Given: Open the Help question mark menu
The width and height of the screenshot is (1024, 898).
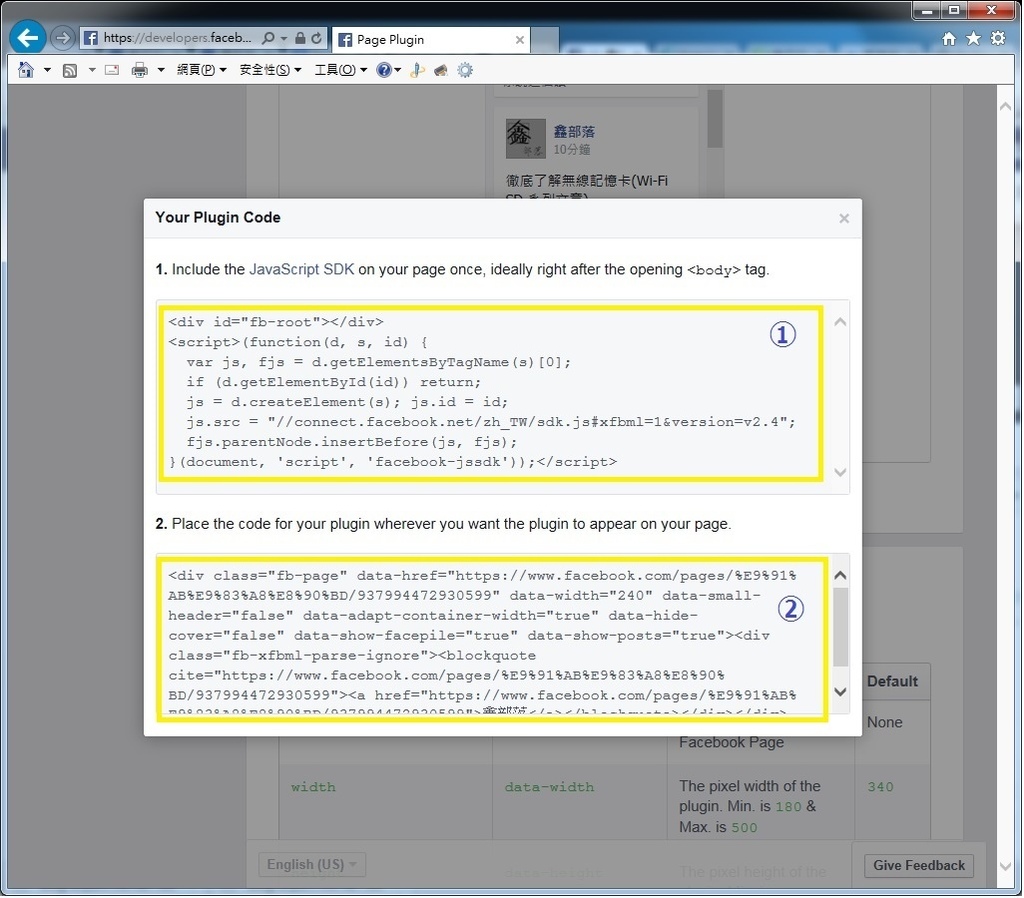Looking at the screenshot, I should pyautogui.click(x=388, y=70).
